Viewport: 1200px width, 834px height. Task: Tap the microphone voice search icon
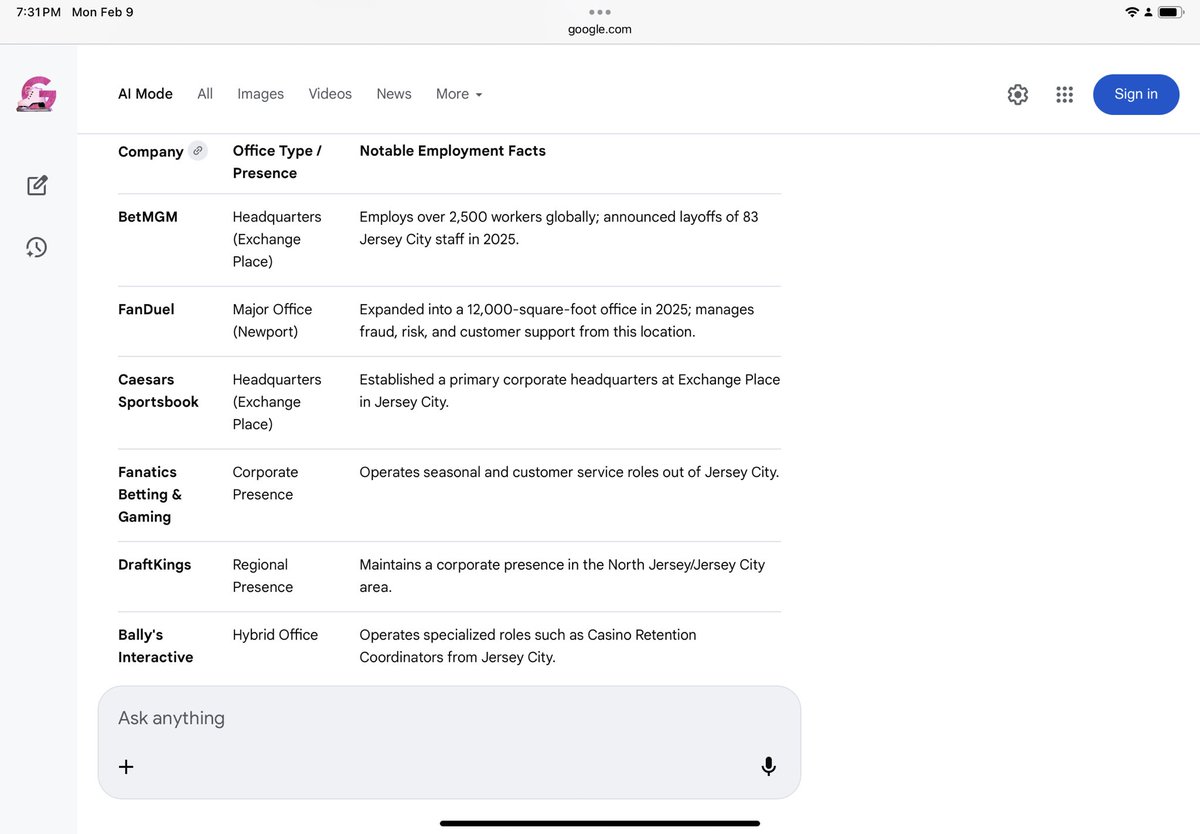click(x=768, y=767)
